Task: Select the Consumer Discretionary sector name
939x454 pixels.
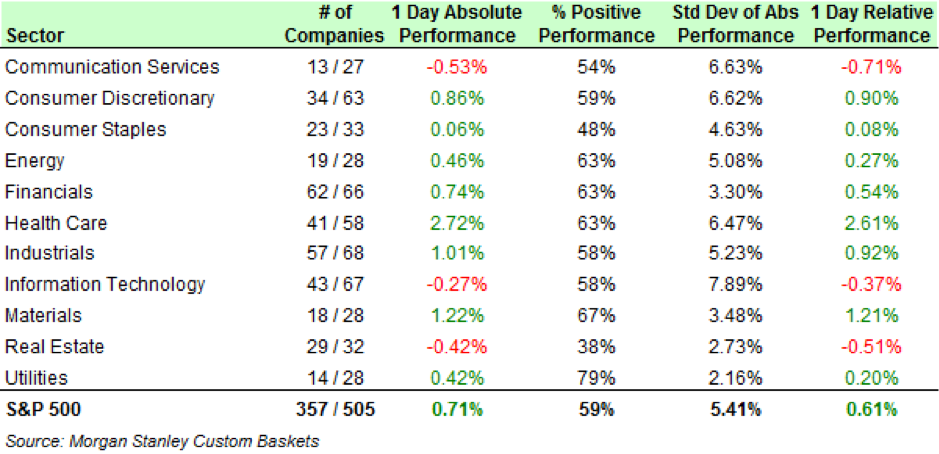Action: point(109,98)
